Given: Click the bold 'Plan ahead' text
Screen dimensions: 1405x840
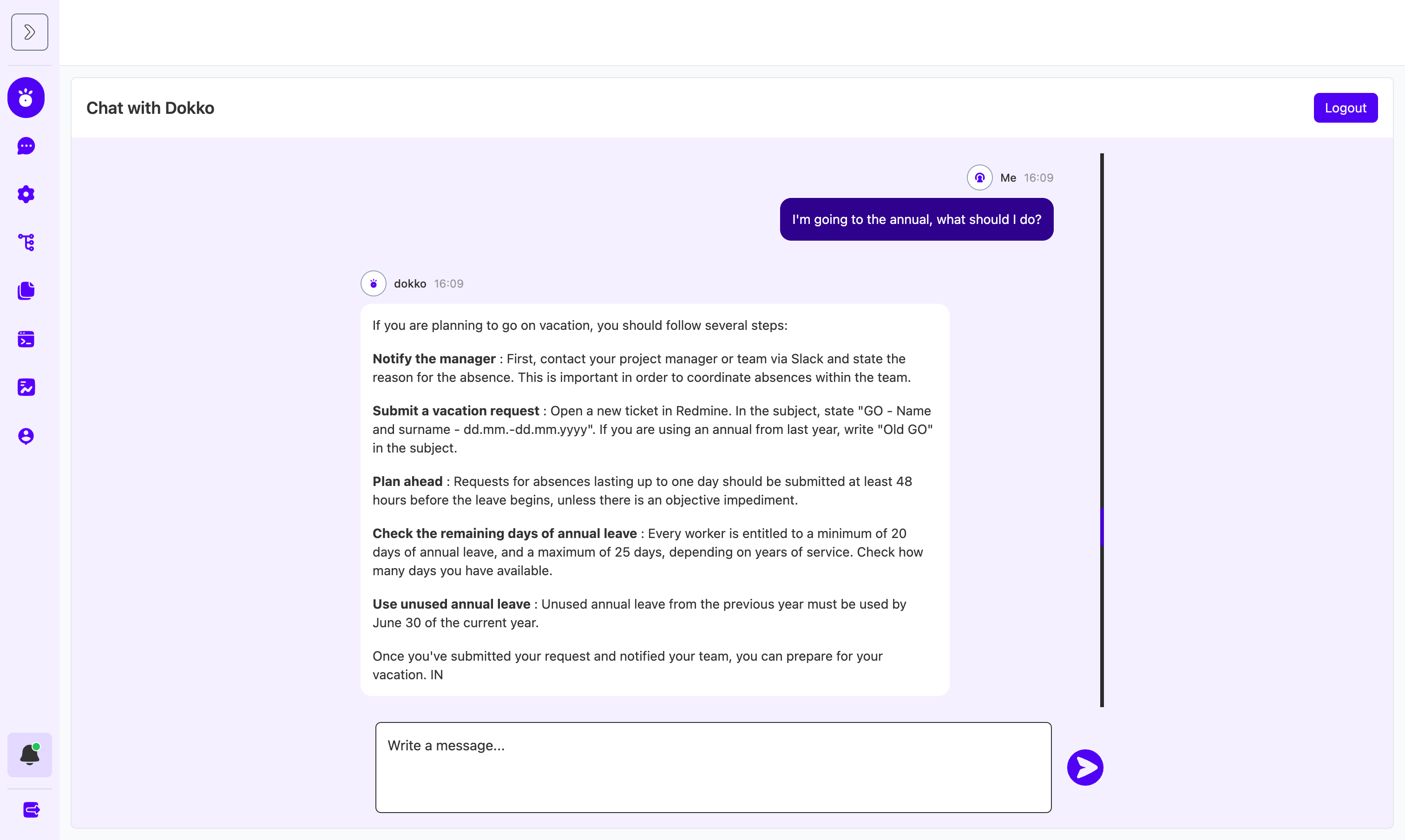Looking at the screenshot, I should tap(407, 482).
